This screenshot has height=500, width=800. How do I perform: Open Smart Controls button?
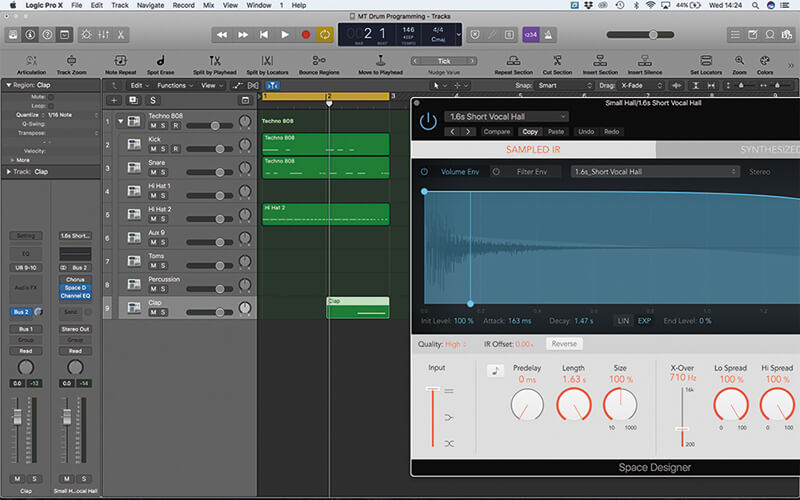[x=86, y=35]
